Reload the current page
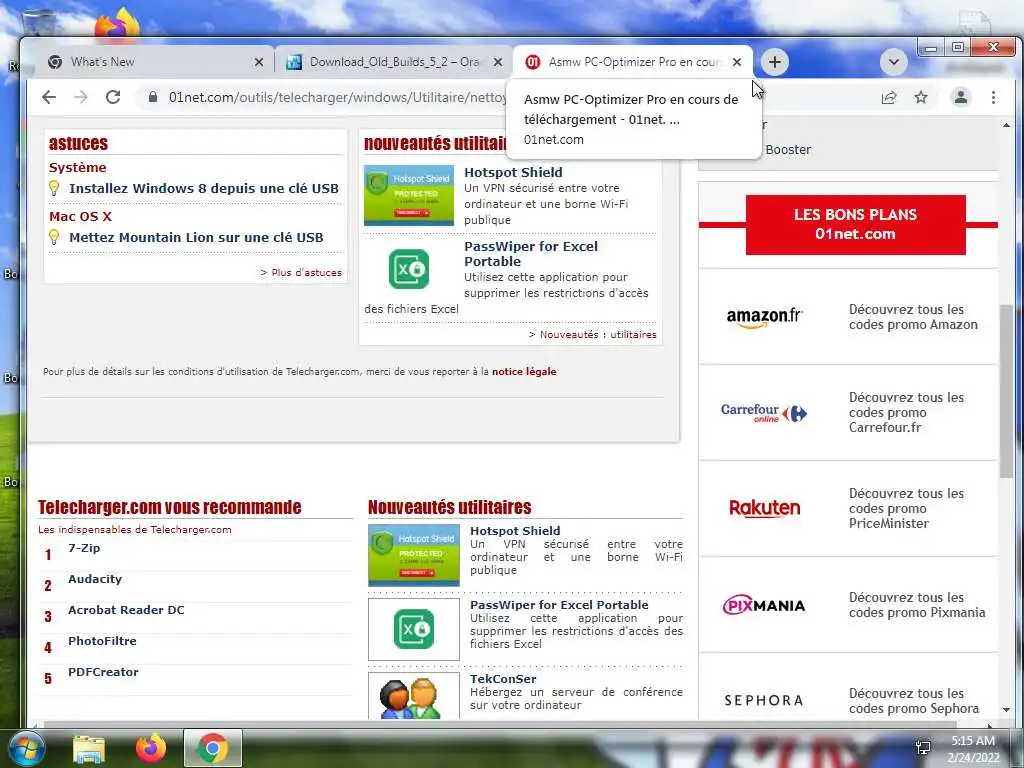The height and width of the screenshot is (768, 1024). 113,97
